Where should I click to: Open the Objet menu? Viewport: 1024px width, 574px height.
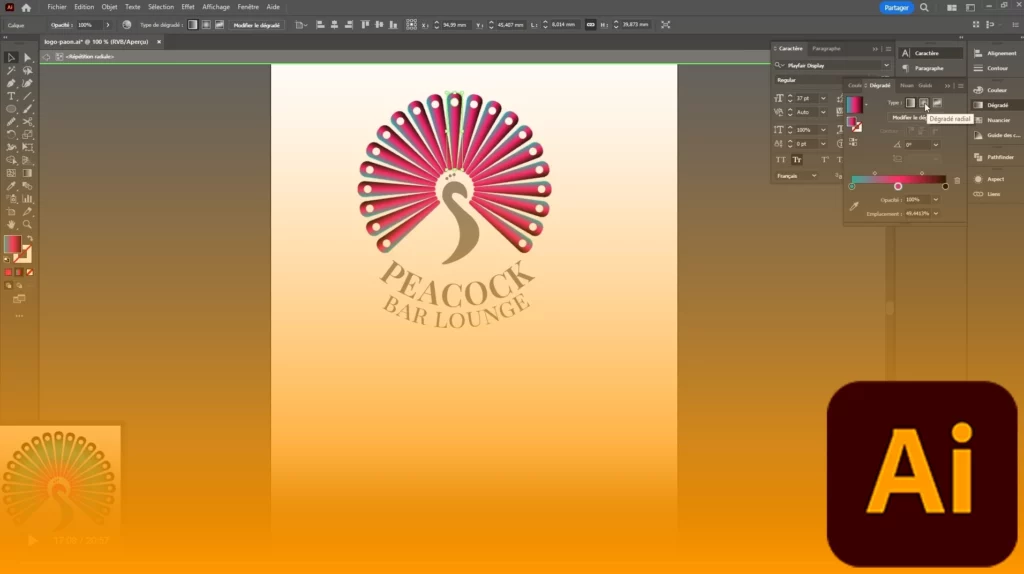[109, 7]
